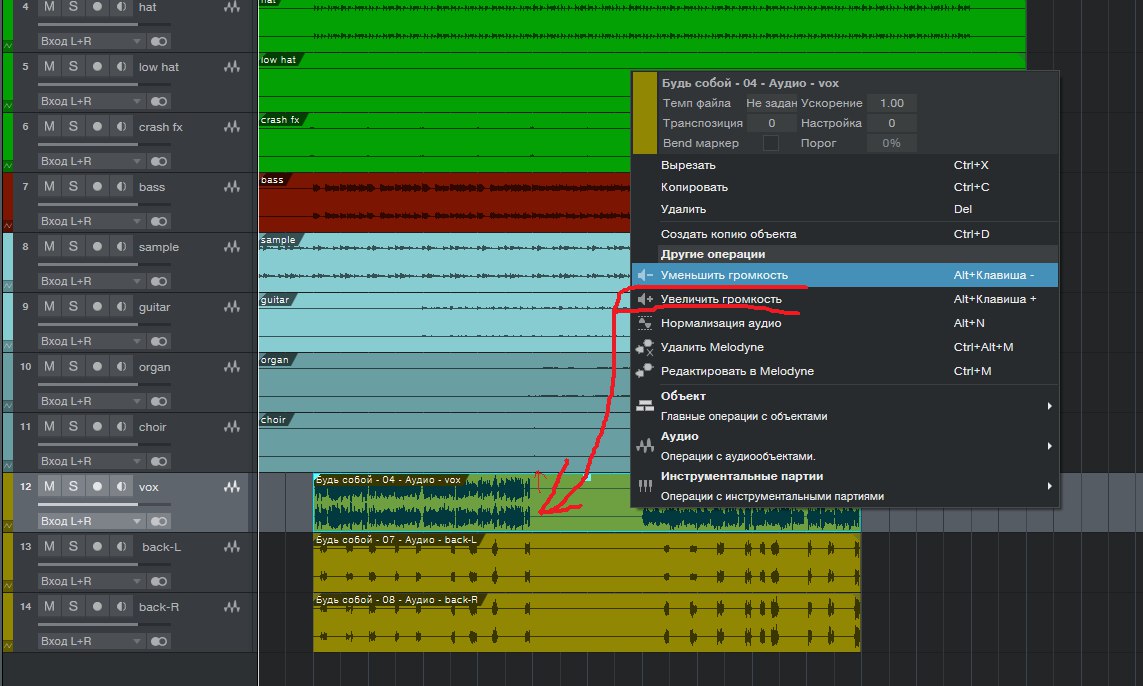
Task: Open input dropdown on back-R track
Action: click(91, 641)
